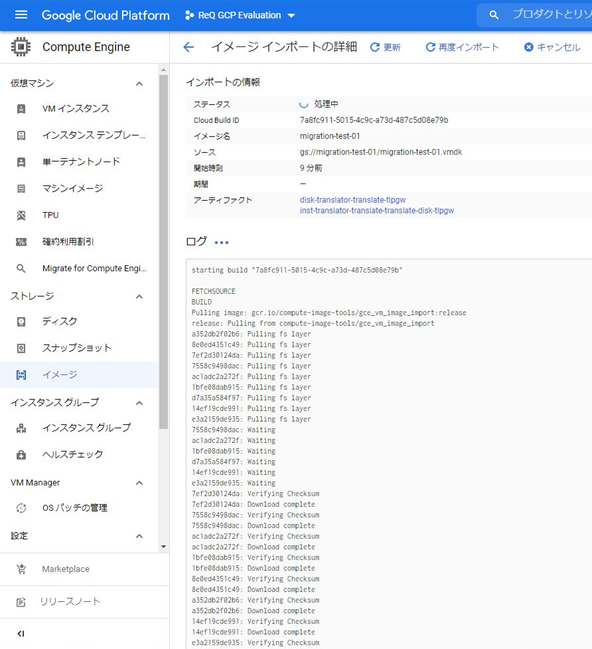592x649 pixels.
Task: Open リリースノート in the sidebar
Action: click(x=70, y=602)
